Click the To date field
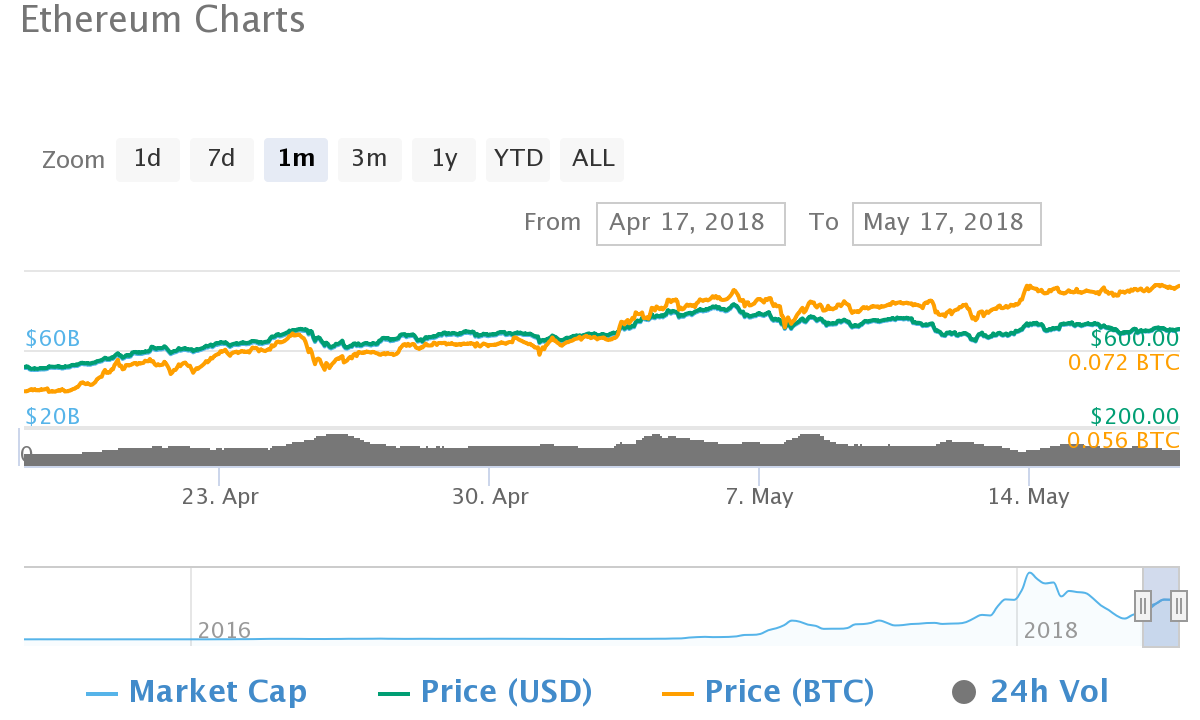Screen dimensions: 1200x720 (946, 223)
